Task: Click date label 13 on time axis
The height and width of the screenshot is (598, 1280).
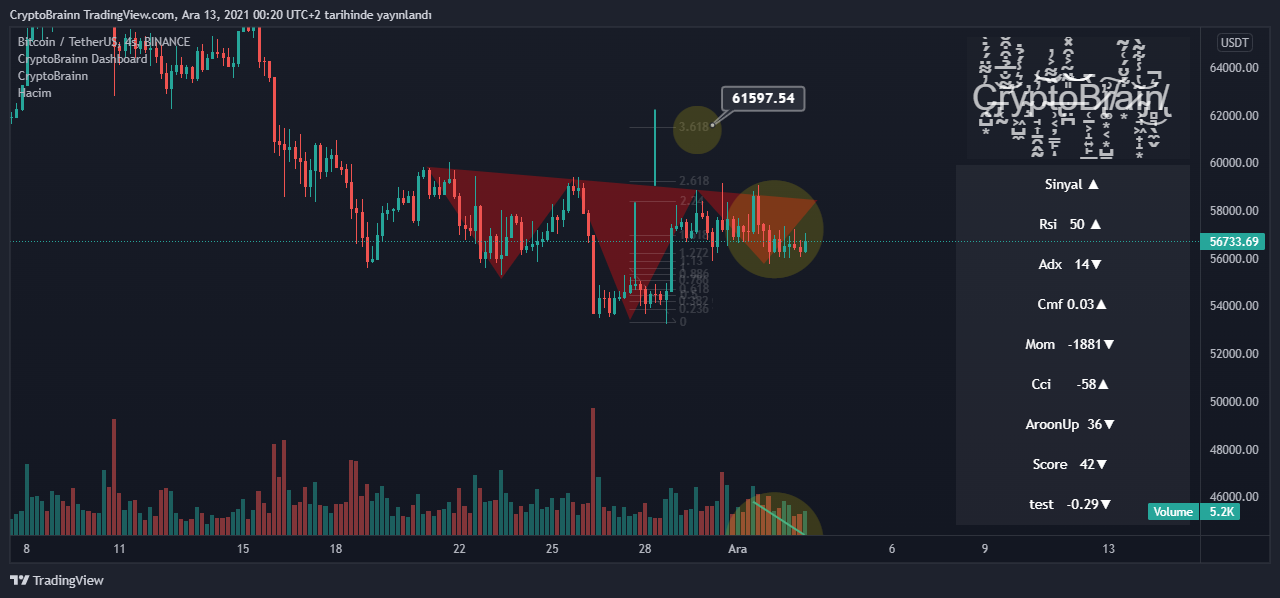Action: (x=1108, y=549)
